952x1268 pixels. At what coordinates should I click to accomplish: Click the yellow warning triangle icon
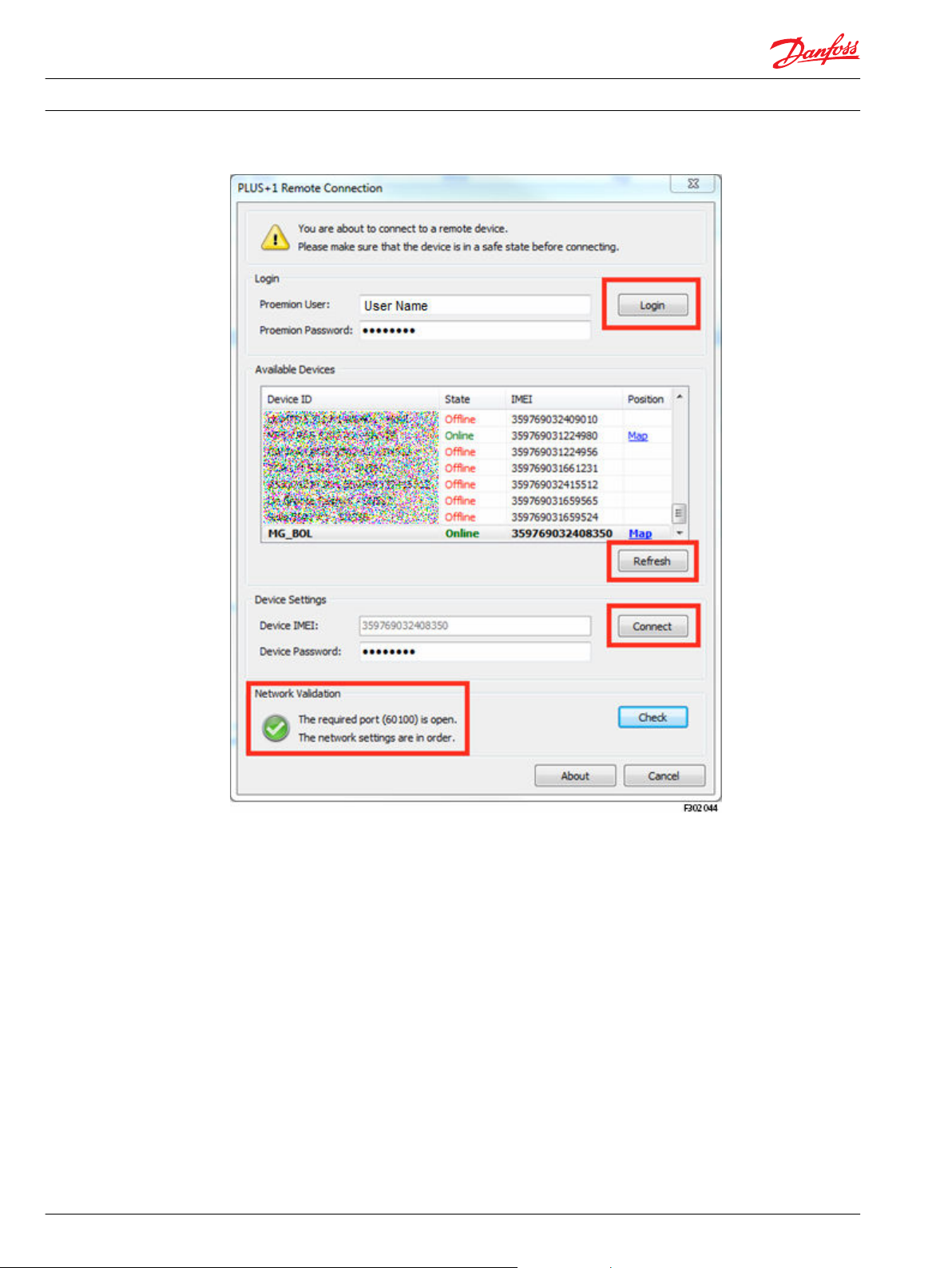click(x=276, y=237)
